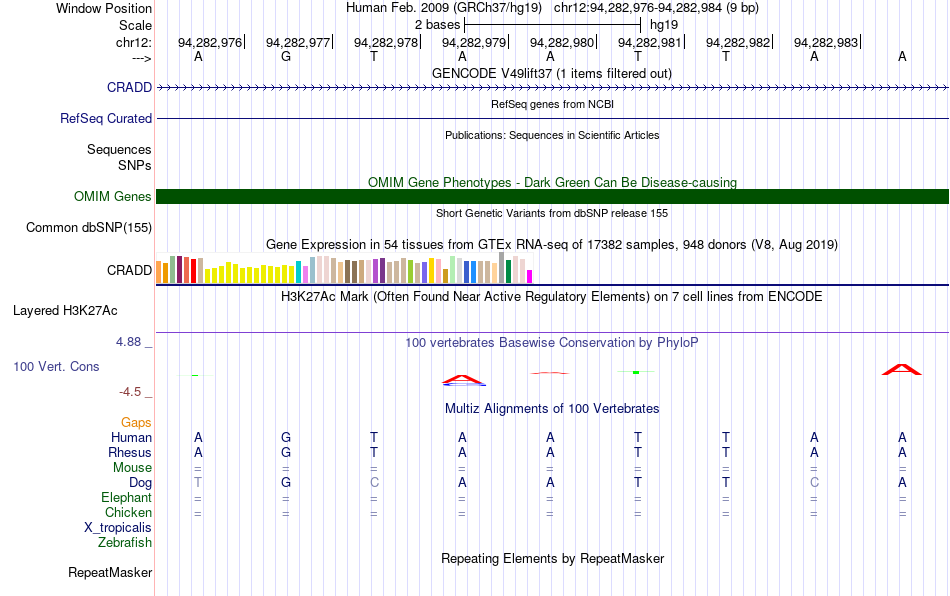Click the Gaps row label
This screenshot has height=596, width=950.
(x=136, y=422)
